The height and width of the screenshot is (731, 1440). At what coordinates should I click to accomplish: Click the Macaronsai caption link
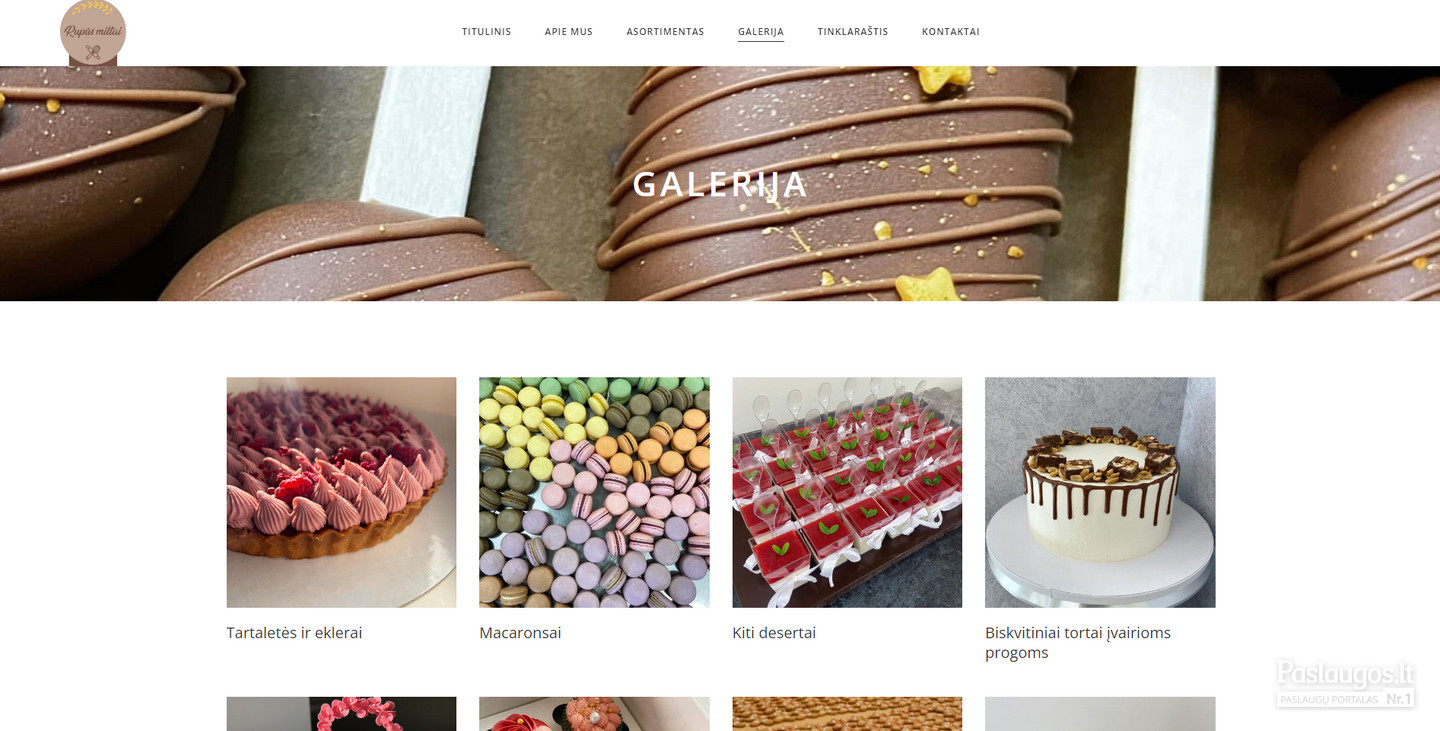(520, 633)
